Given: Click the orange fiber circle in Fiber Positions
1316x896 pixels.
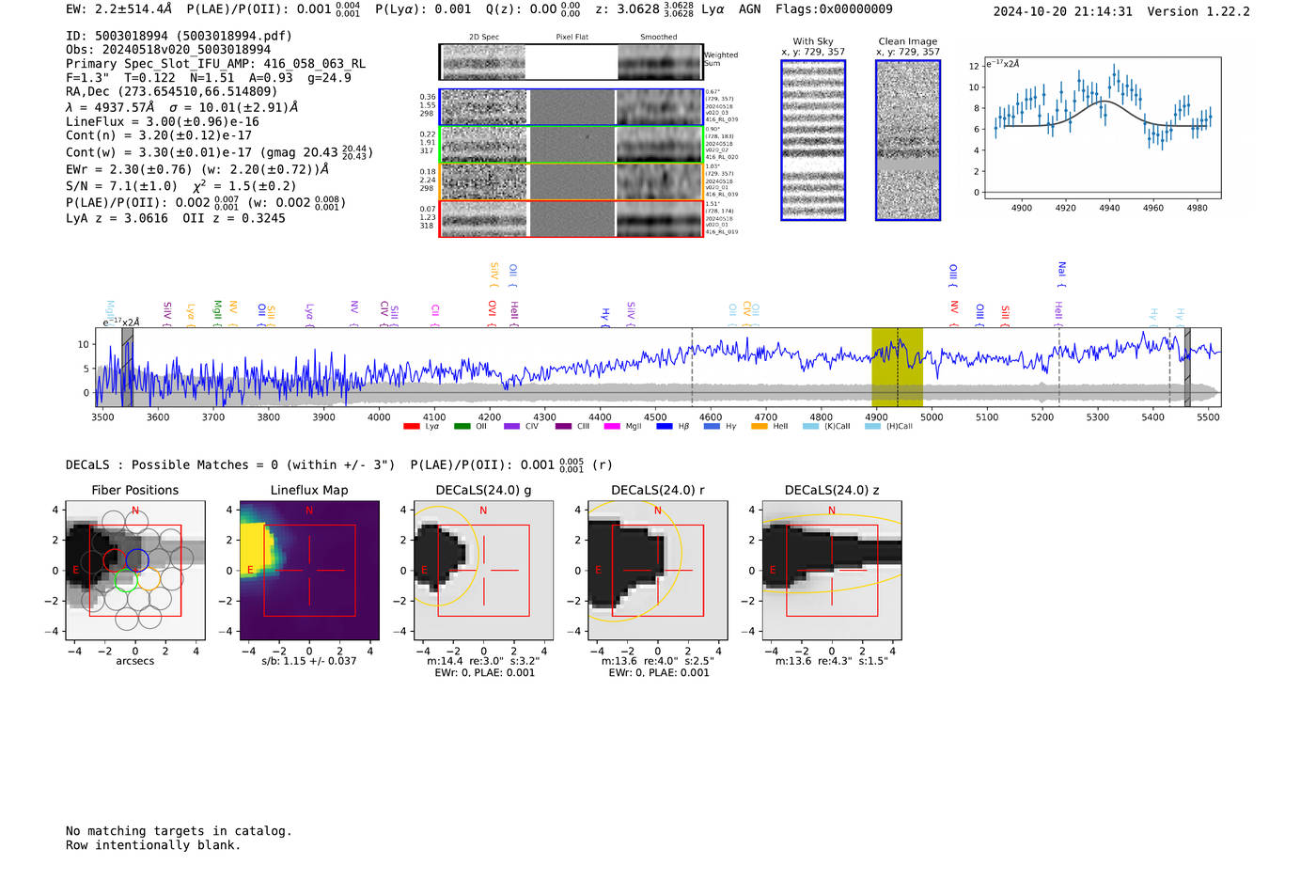Looking at the screenshot, I should (x=149, y=579).
